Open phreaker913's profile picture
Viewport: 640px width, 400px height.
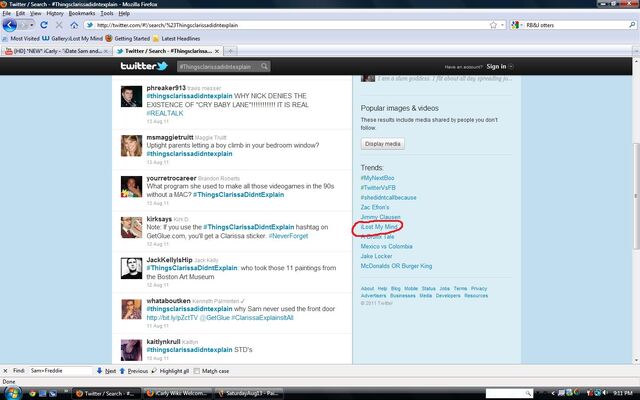point(131,96)
